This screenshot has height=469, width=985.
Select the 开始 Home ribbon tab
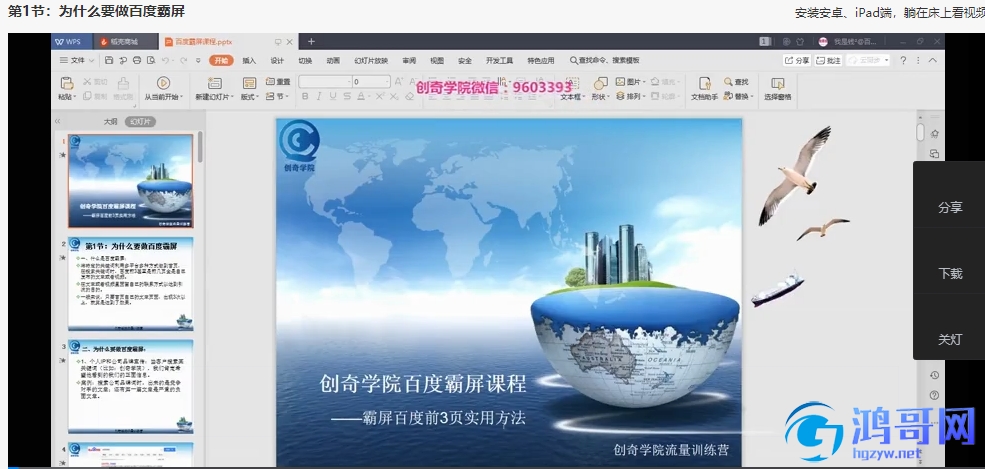coord(221,60)
